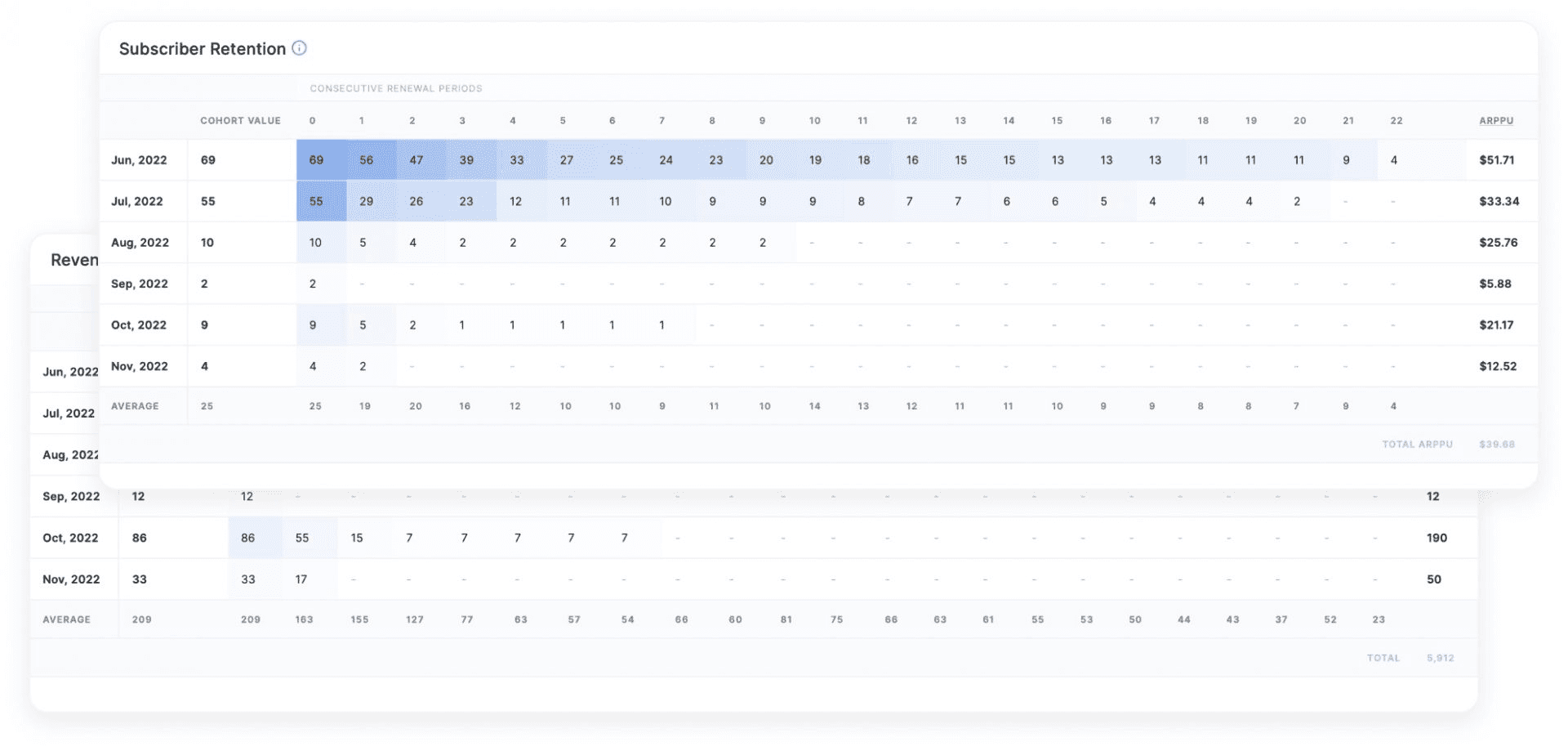Screen dimensions: 1568x751
Task: Click the info icon beside Subscriber Retention
Action: [300, 48]
